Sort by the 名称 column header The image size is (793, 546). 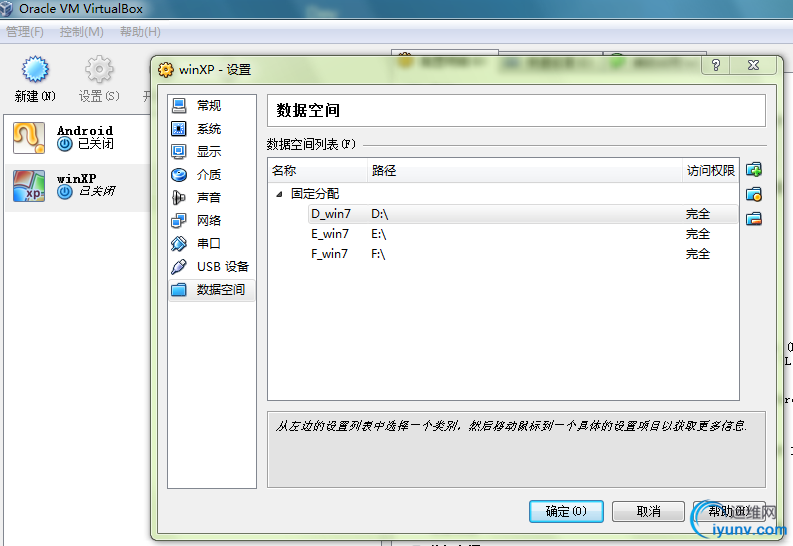tap(318, 170)
